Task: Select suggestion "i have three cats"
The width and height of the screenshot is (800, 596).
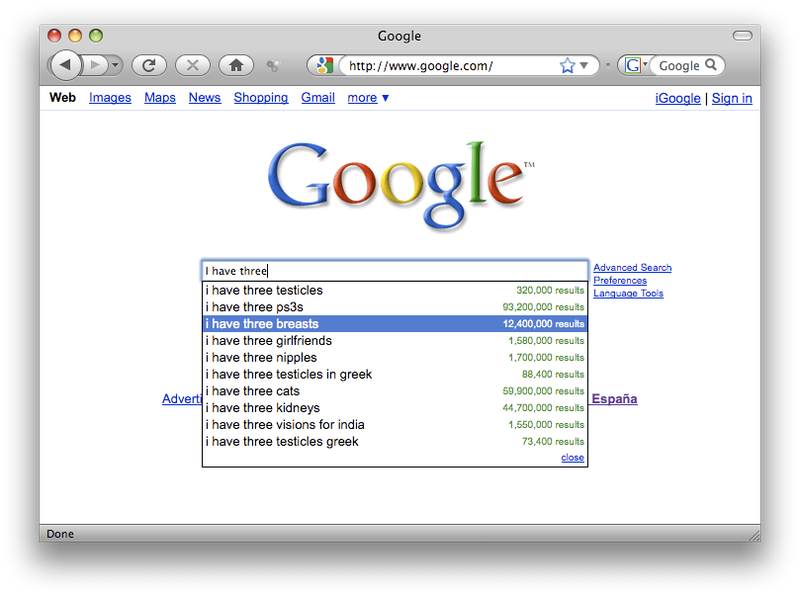Action: tap(395, 391)
